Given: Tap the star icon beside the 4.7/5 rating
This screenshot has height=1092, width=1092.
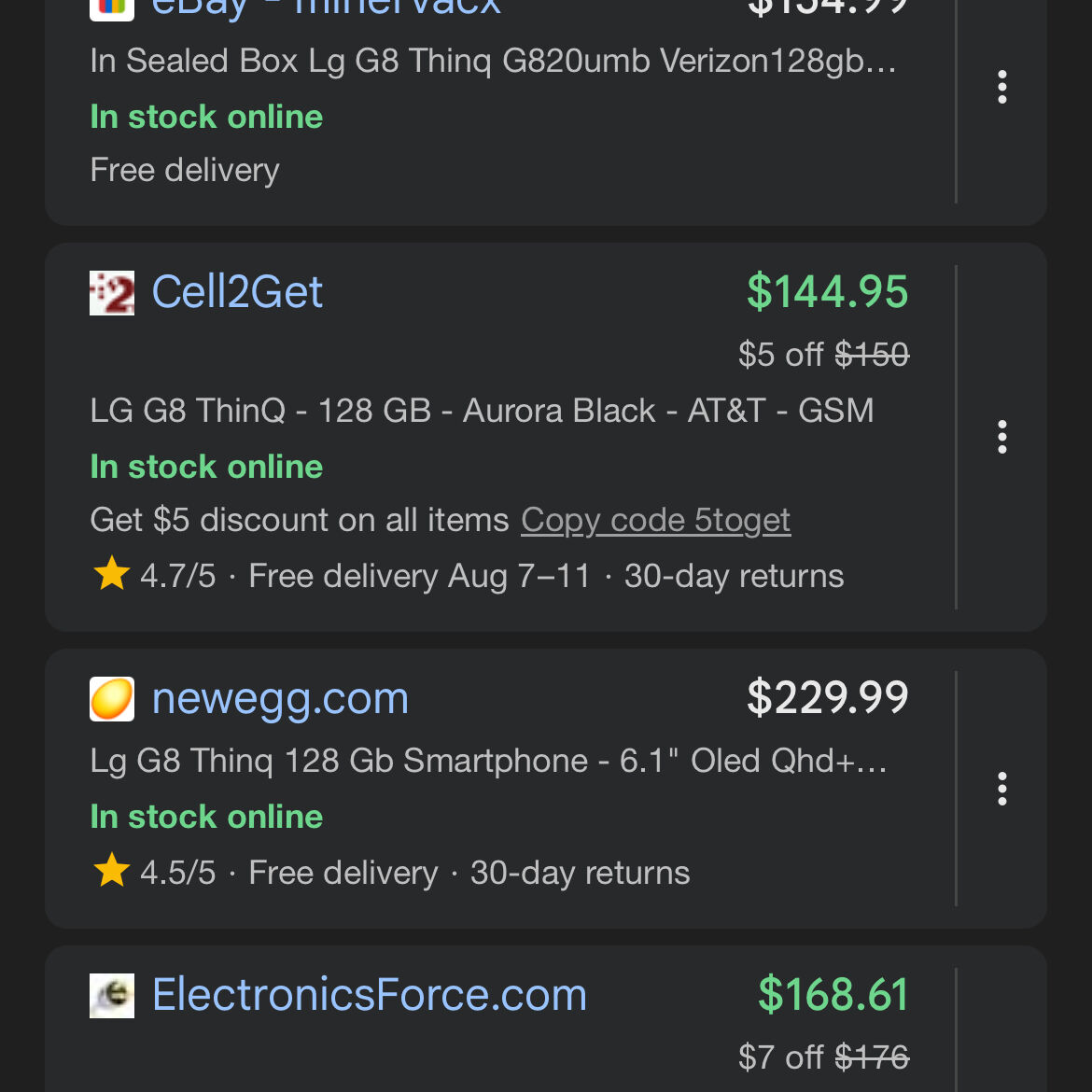Looking at the screenshot, I should 112,574.
